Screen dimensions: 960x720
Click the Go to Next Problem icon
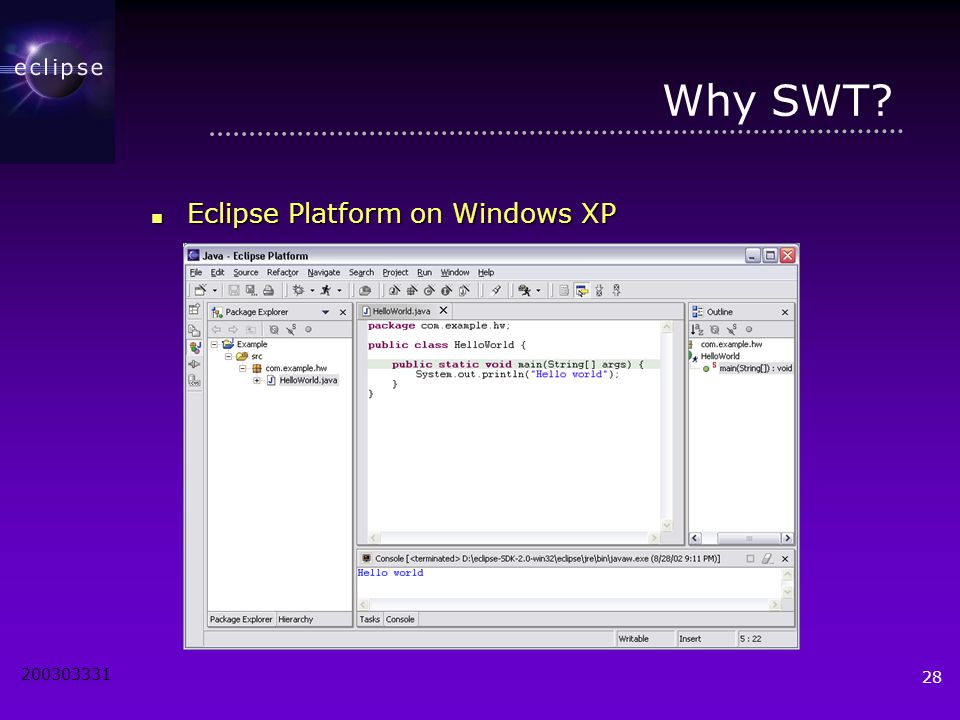(599, 290)
